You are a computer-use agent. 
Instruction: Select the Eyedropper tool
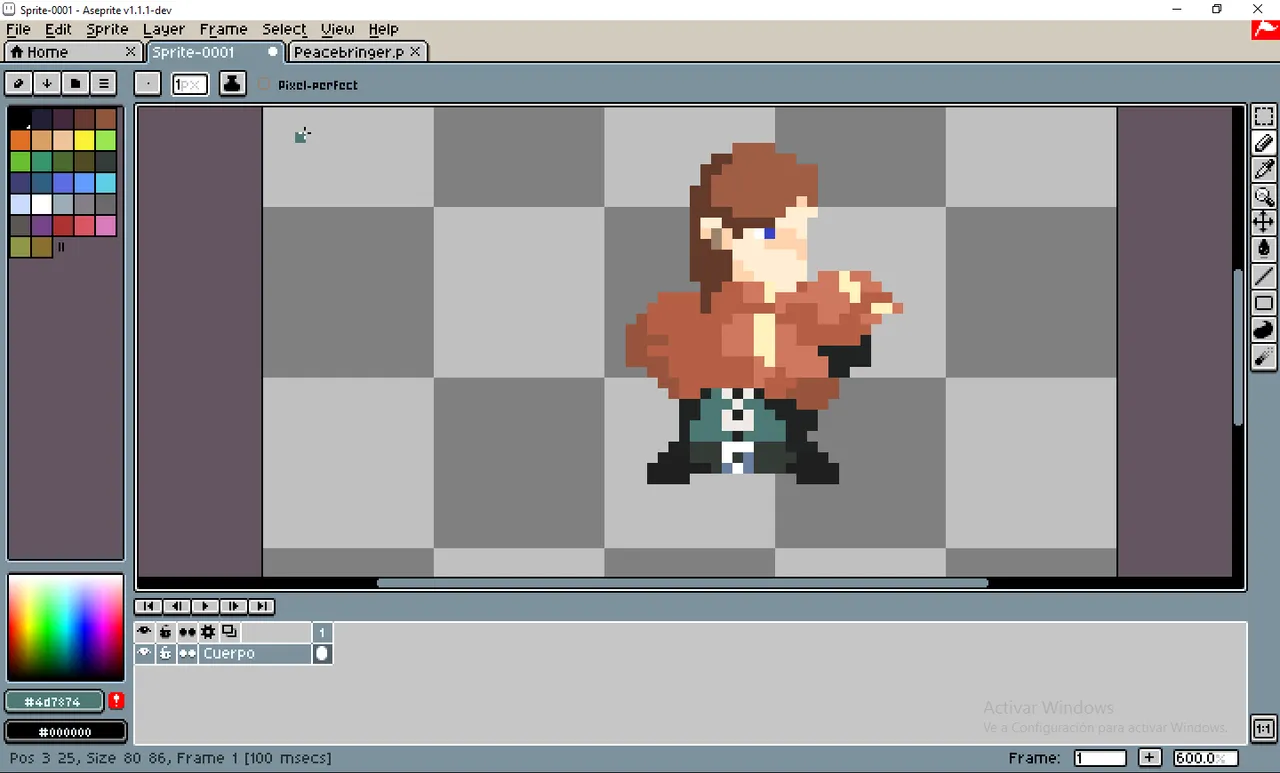(1263, 169)
